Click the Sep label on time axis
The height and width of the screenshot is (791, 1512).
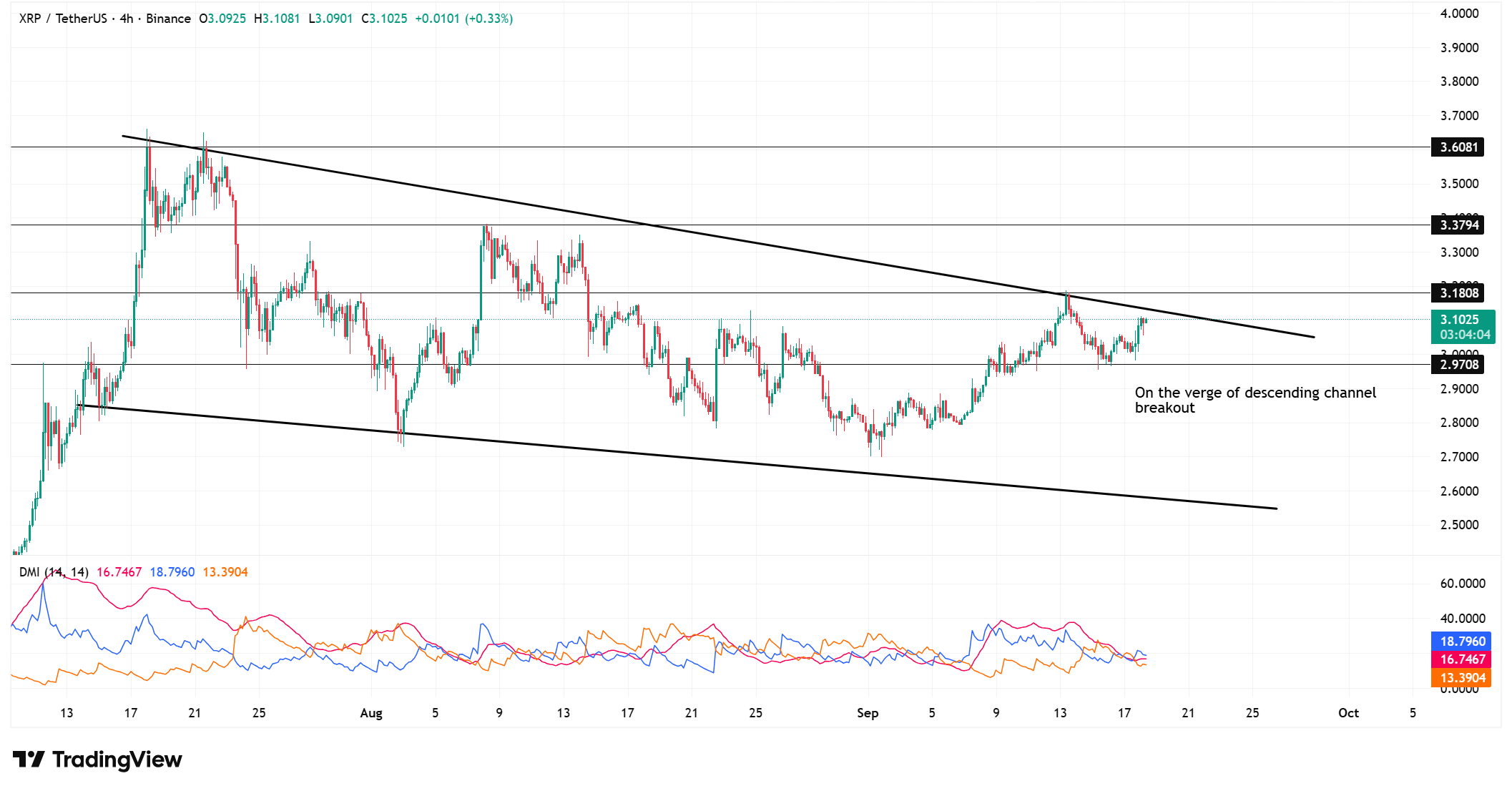point(867,713)
